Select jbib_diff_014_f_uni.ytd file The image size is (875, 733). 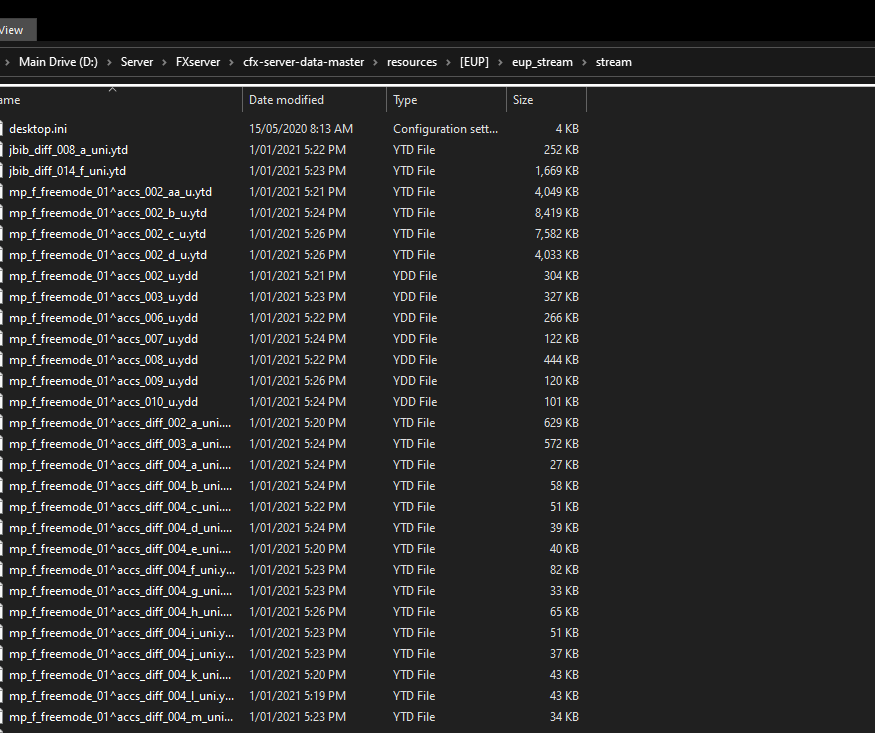tap(67, 171)
